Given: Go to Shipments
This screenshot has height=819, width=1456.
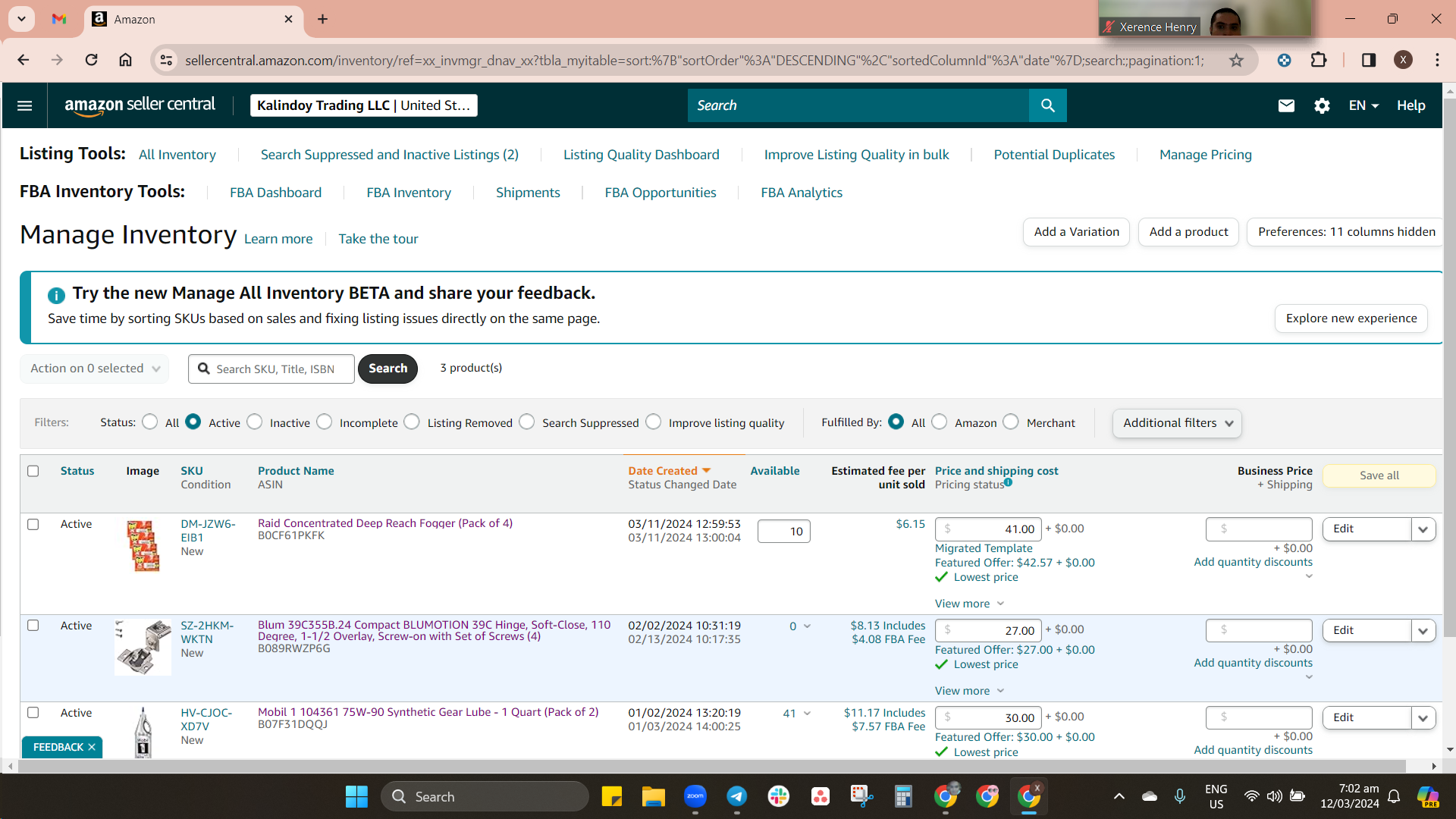Looking at the screenshot, I should 528,193.
